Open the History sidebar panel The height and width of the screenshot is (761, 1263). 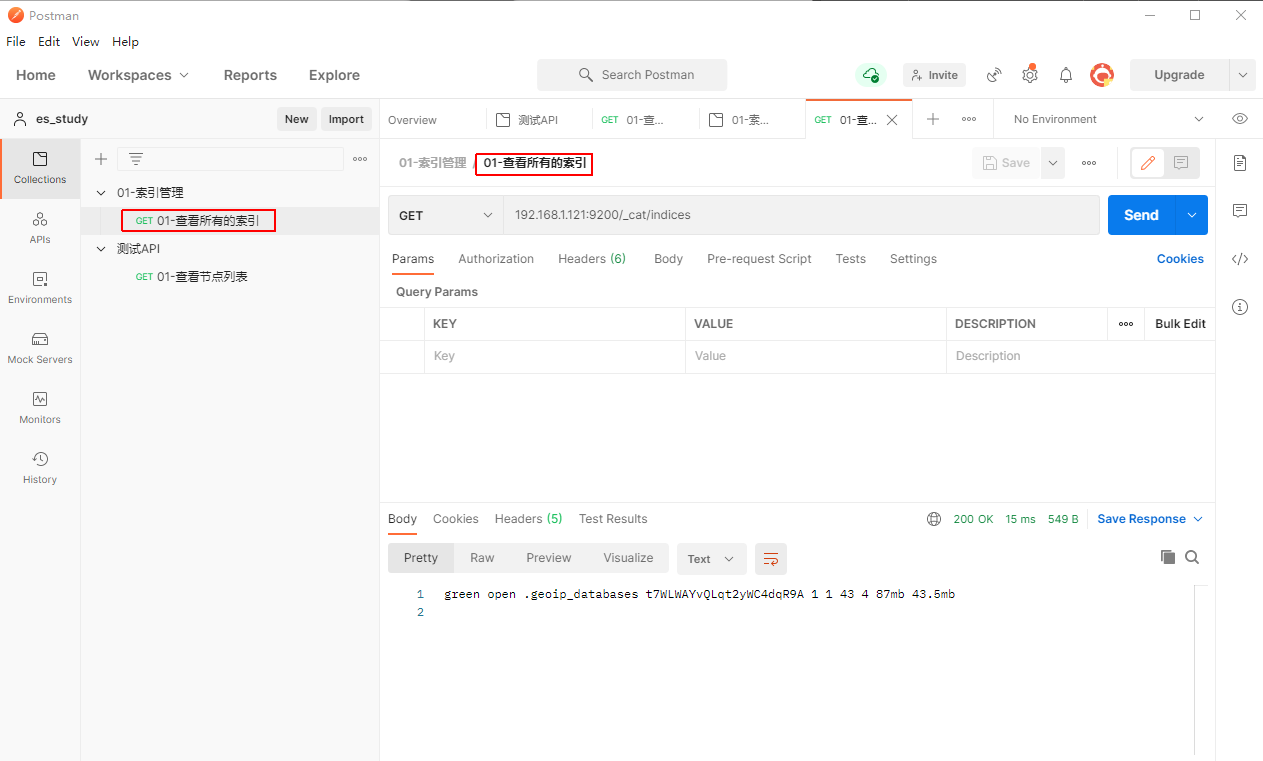tap(40, 467)
